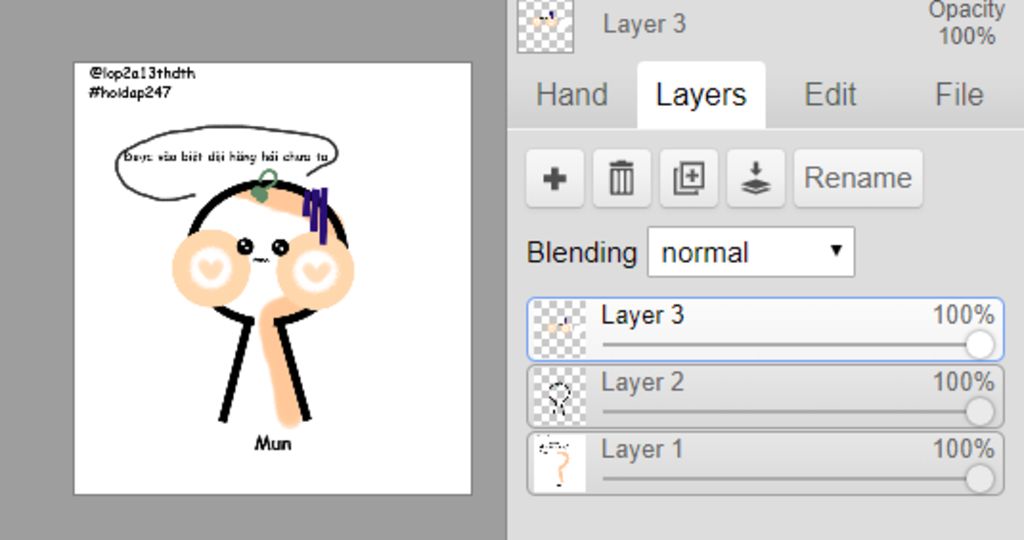
Task: Delete the layer using the trash icon
Action: (x=621, y=178)
